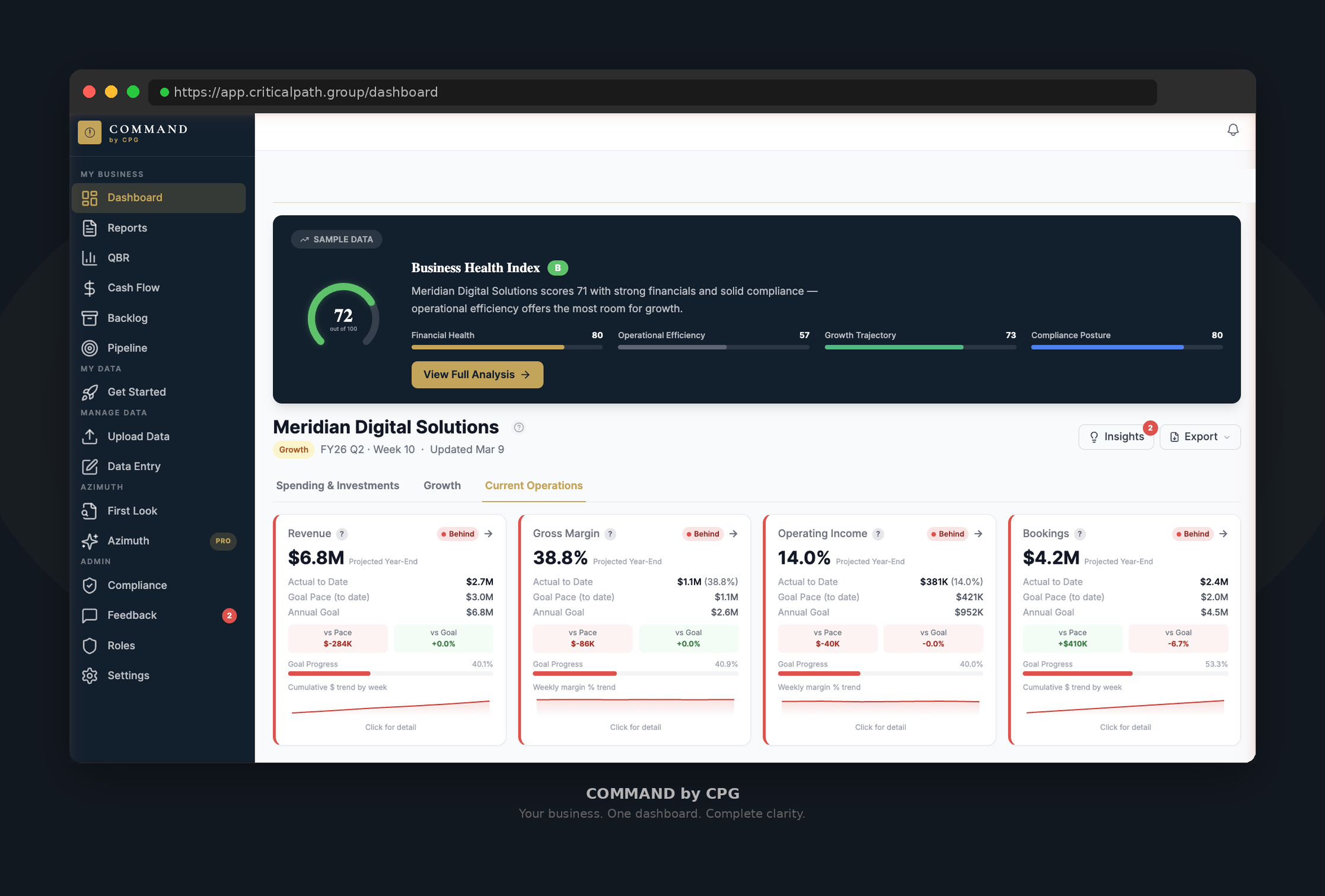The height and width of the screenshot is (896, 1325).
Task: Select the Backlog archive box icon
Action: pos(90,318)
